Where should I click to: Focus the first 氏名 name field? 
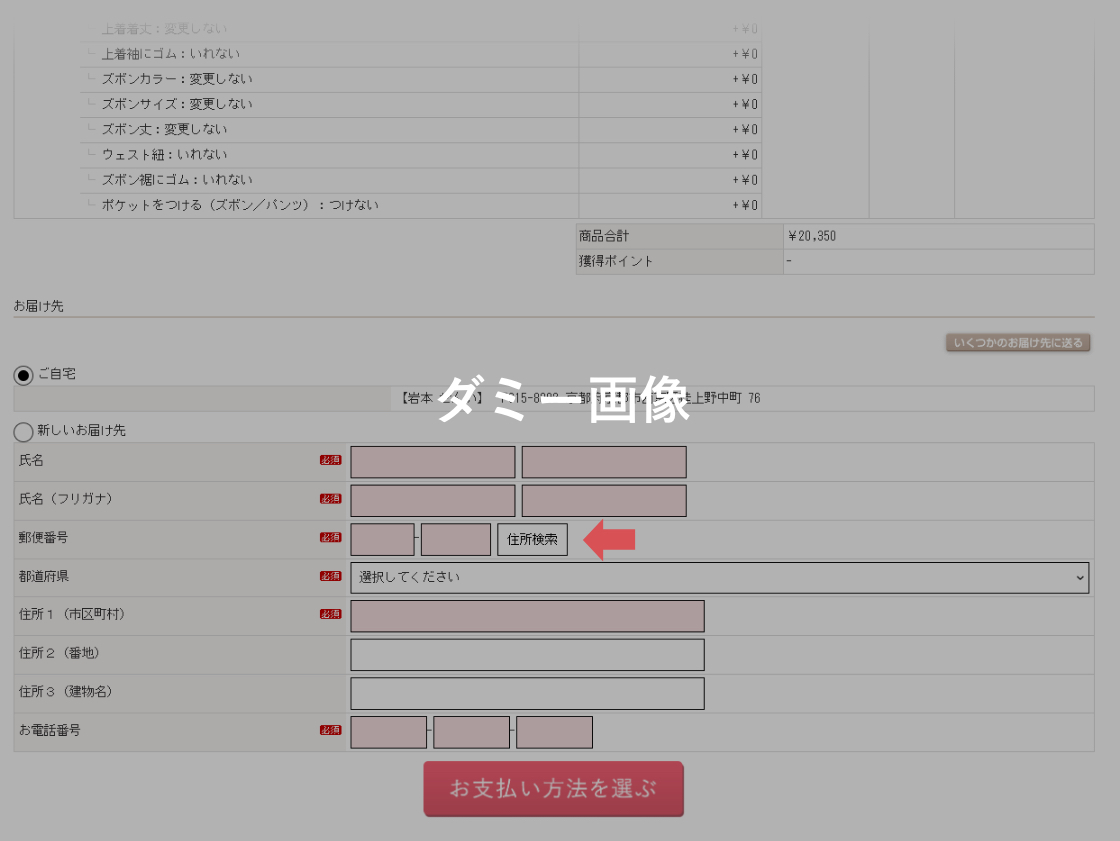coord(433,462)
